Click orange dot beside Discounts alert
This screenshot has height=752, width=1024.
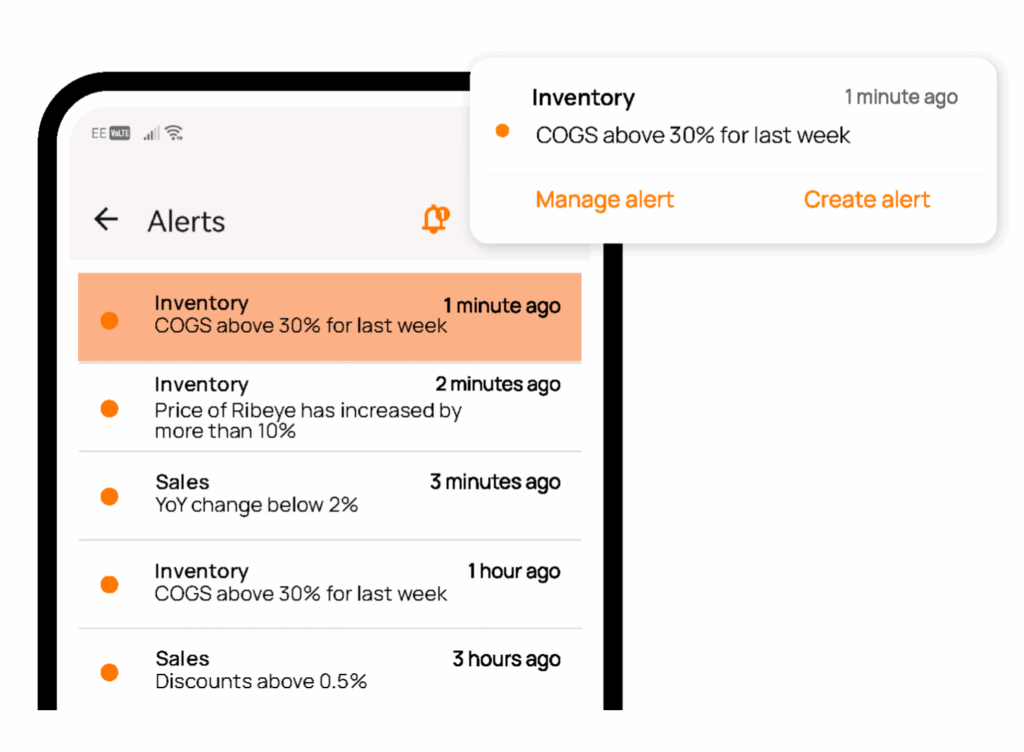click(110, 672)
